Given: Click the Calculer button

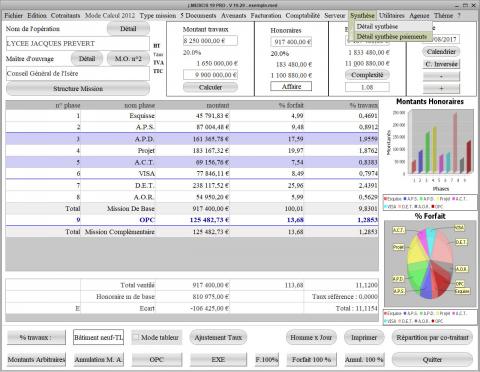Looking at the screenshot, I should click(210, 87).
